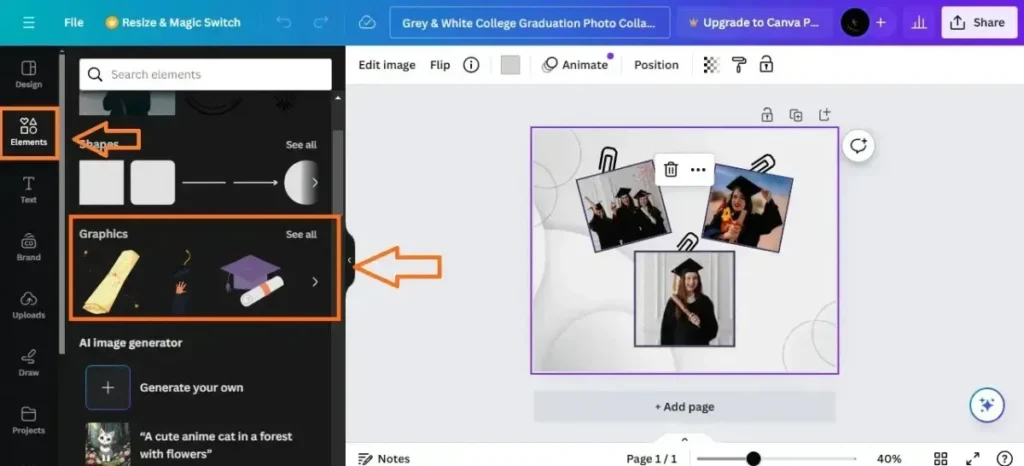Adjust the zoom slider handle
The image size is (1024, 466).
[753, 458]
